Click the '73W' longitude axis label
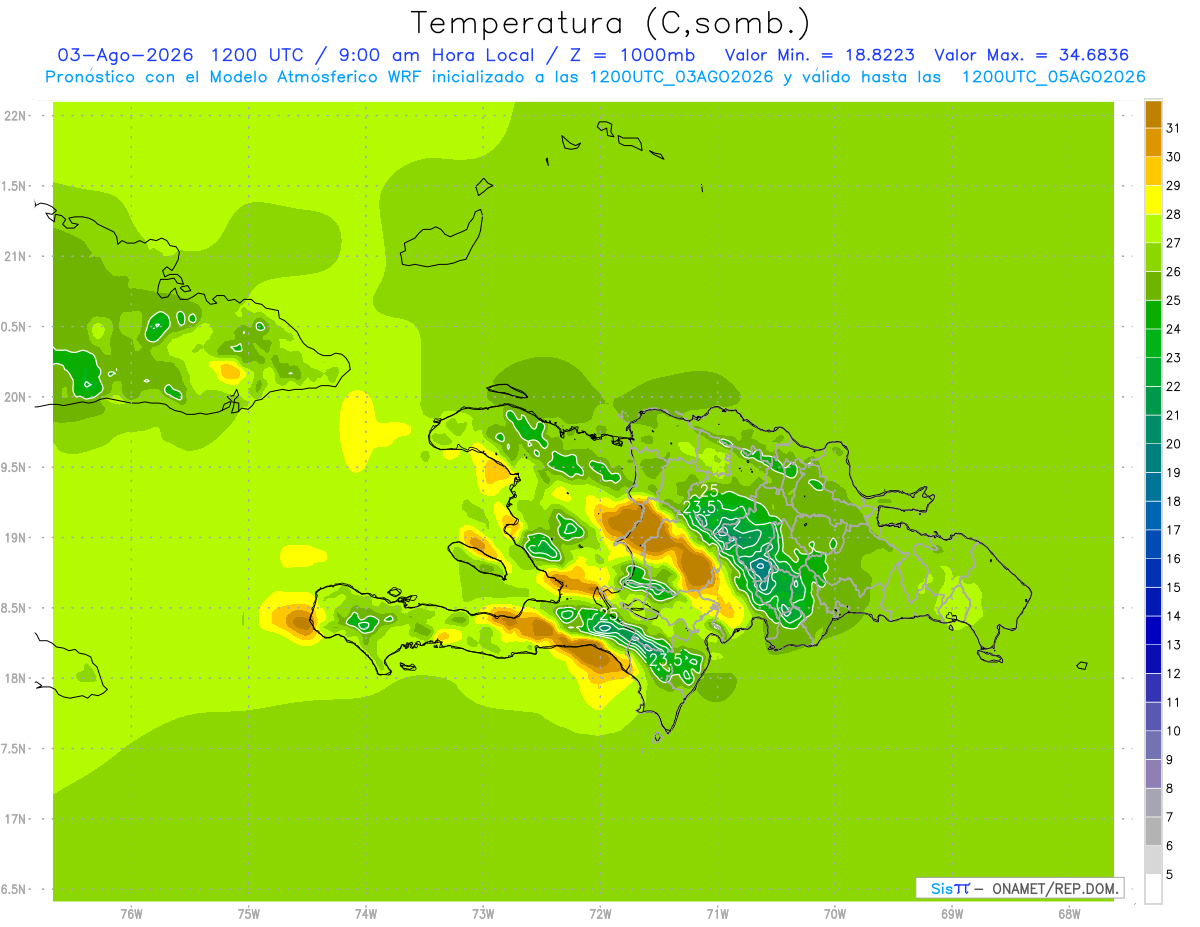Screen dimensions: 1200x927 pos(483,914)
